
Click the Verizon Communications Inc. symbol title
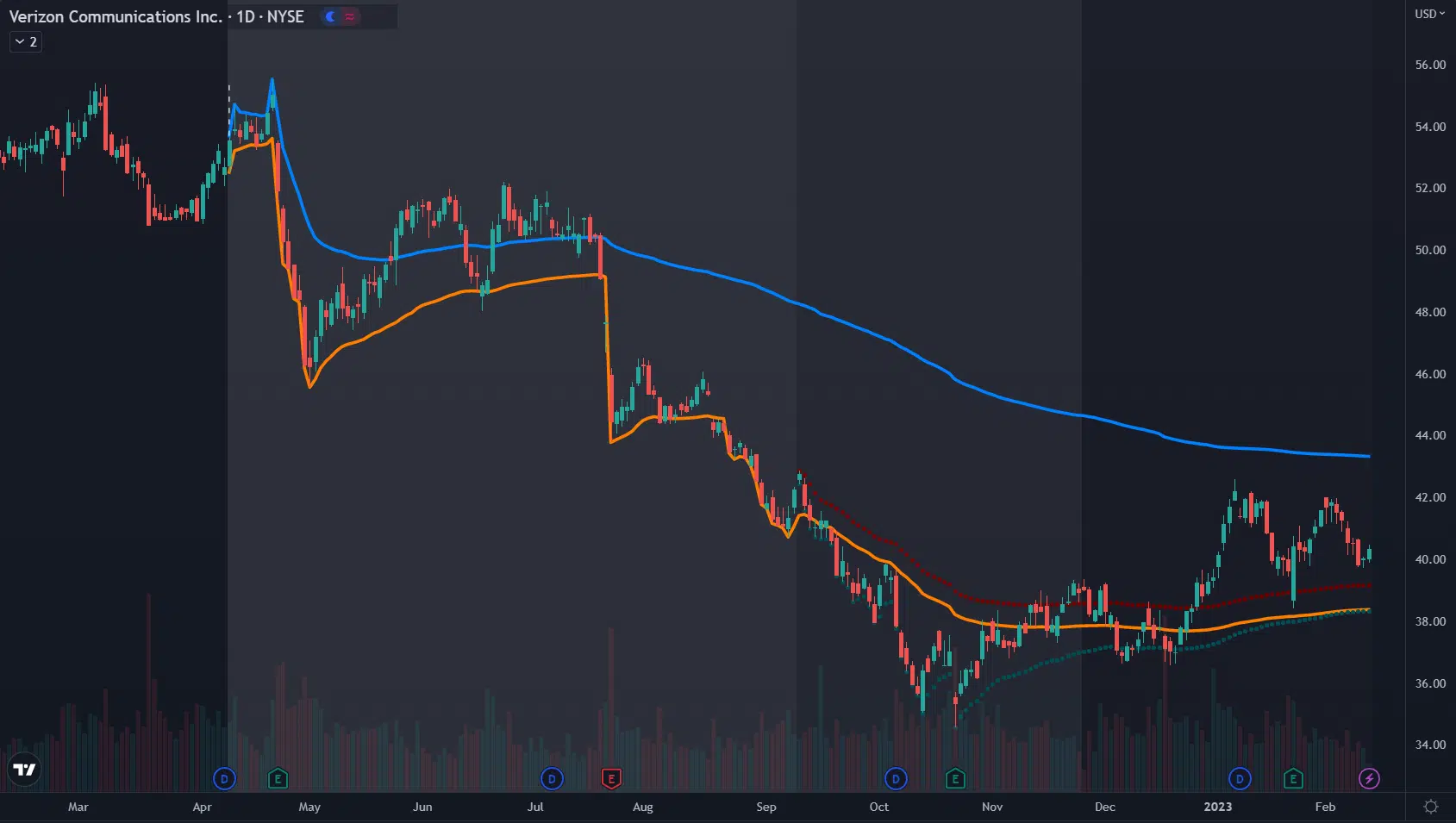116,16
